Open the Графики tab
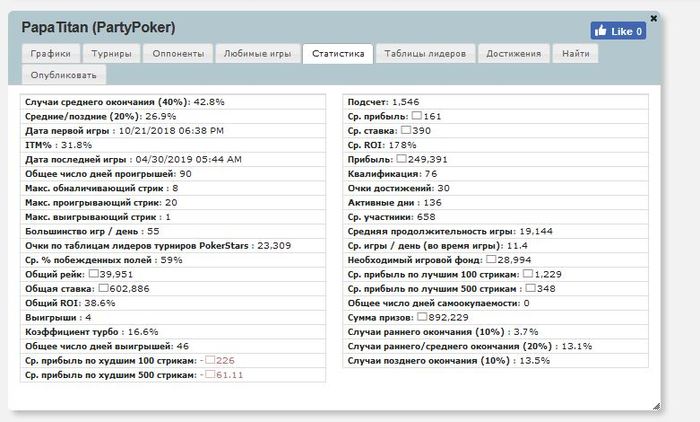 coord(51,54)
